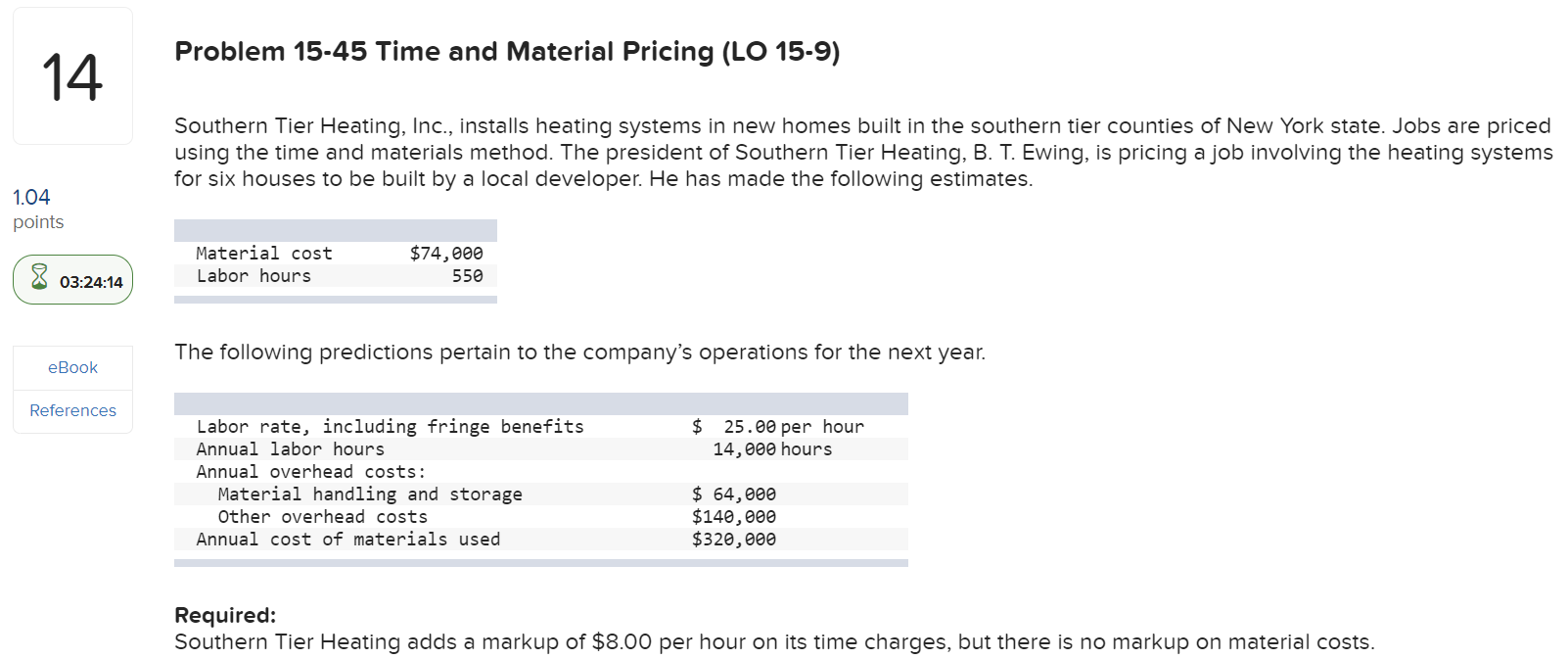
Task: Click the "Required:" heading
Action: 224,615
